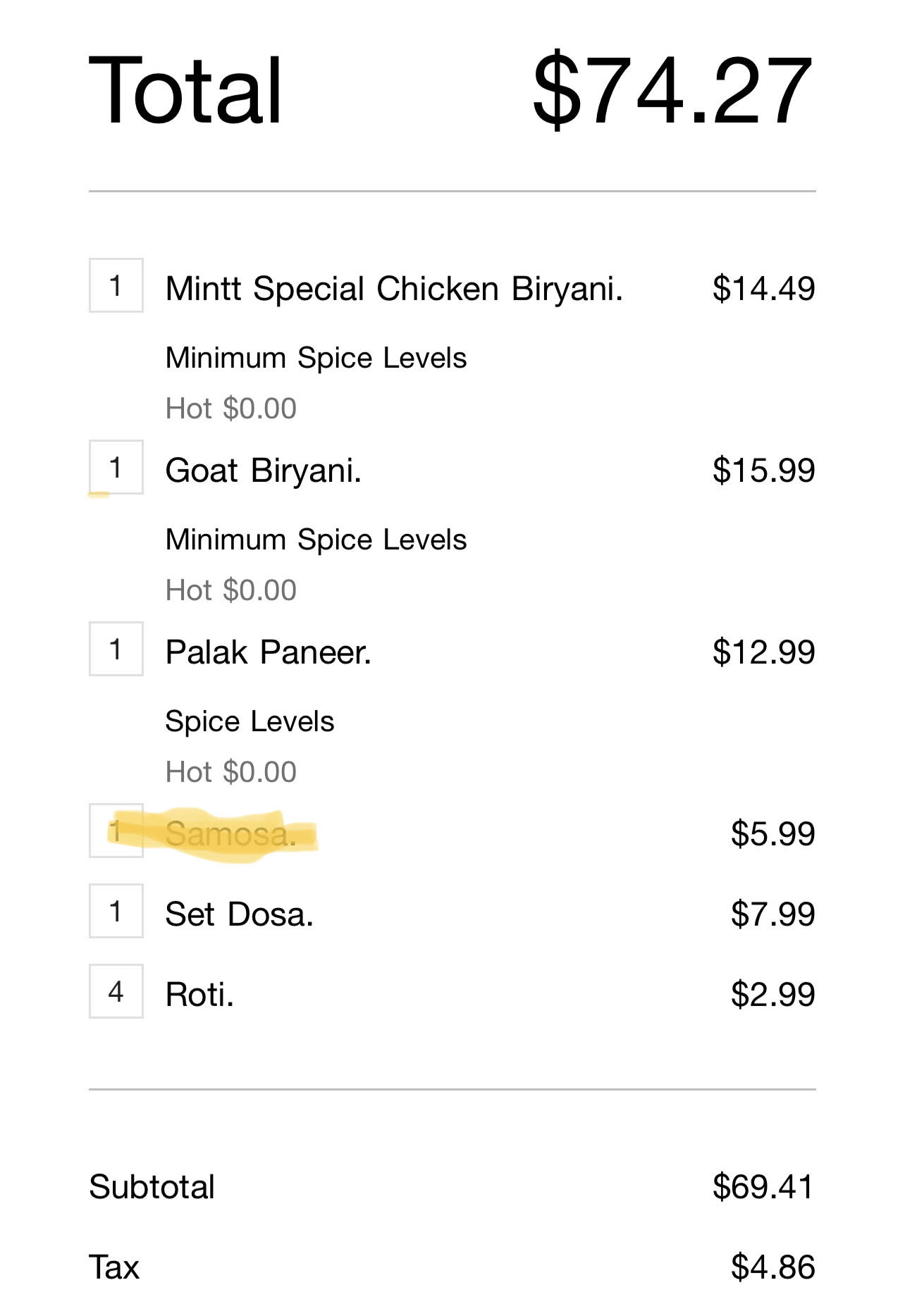Click Minimum Spice Levels under Chicken Biryani

pyautogui.click(x=316, y=358)
